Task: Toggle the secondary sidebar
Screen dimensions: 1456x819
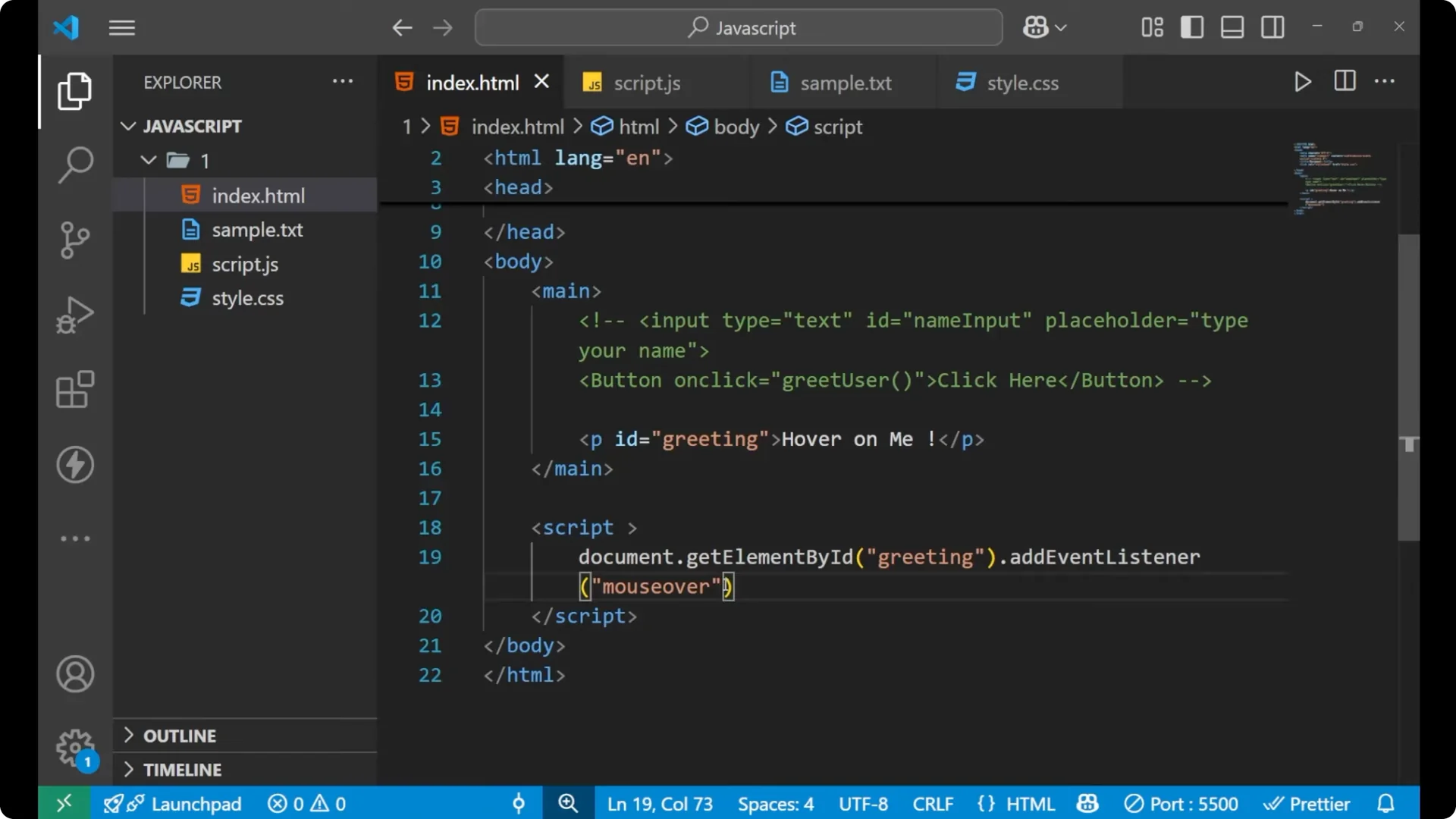Action: tap(1272, 27)
